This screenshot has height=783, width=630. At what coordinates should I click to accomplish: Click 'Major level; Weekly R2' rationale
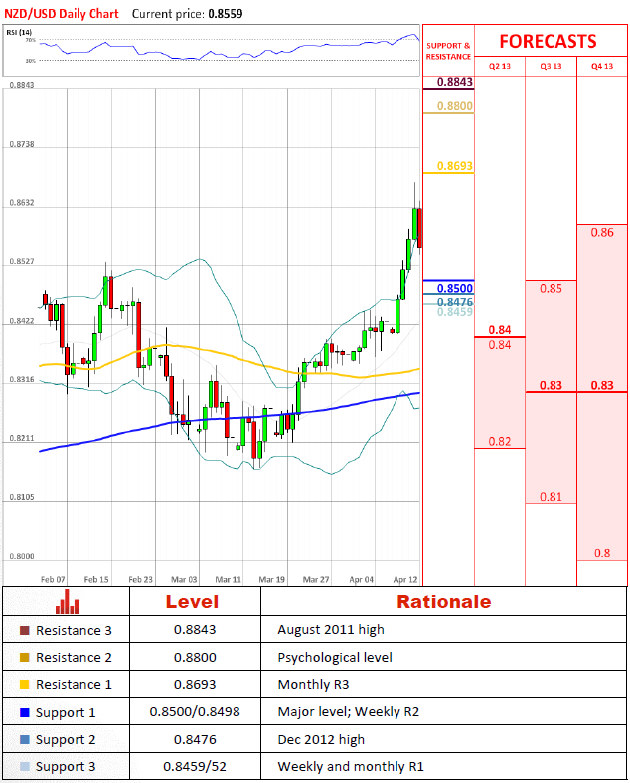(x=348, y=712)
